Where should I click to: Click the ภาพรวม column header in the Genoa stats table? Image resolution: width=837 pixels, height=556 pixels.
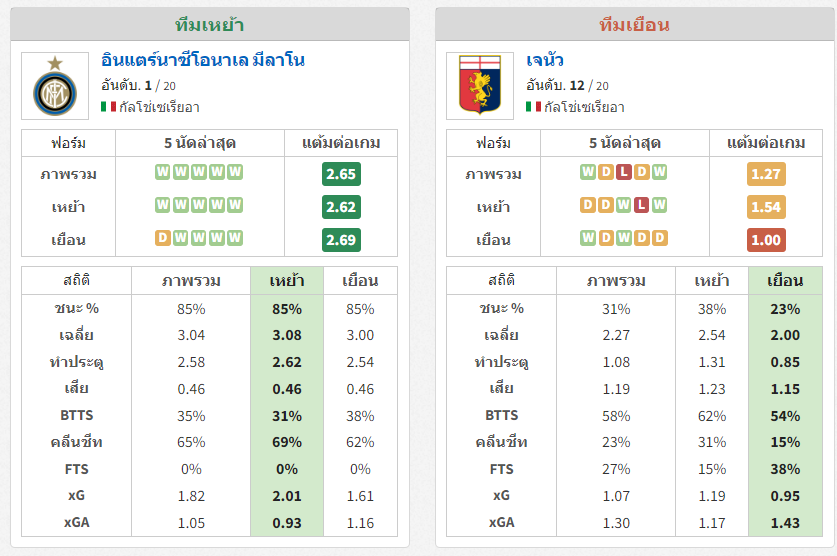pyautogui.click(x=616, y=281)
